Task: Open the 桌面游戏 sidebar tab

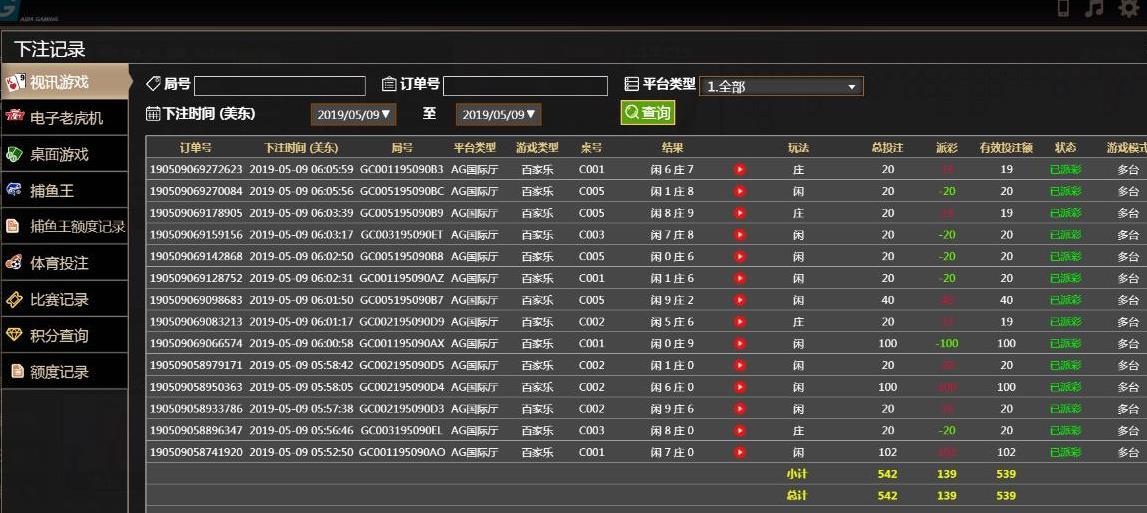Action: [x=64, y=154]
